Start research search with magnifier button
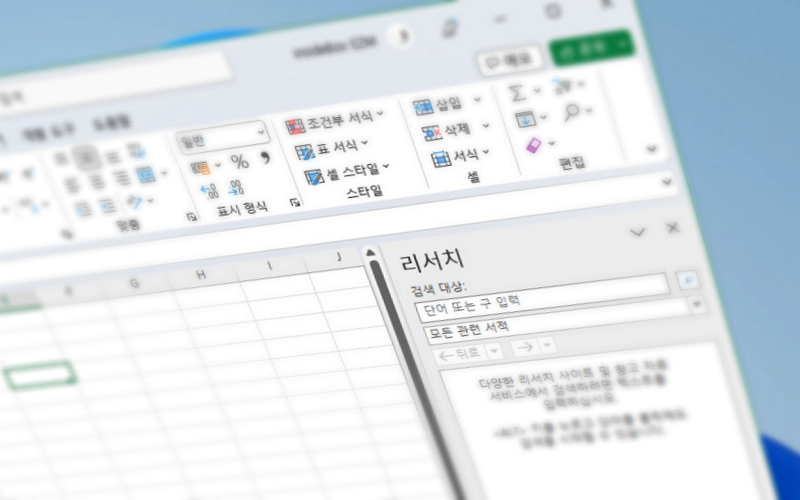800x500 pixels. tap(688, 280)
